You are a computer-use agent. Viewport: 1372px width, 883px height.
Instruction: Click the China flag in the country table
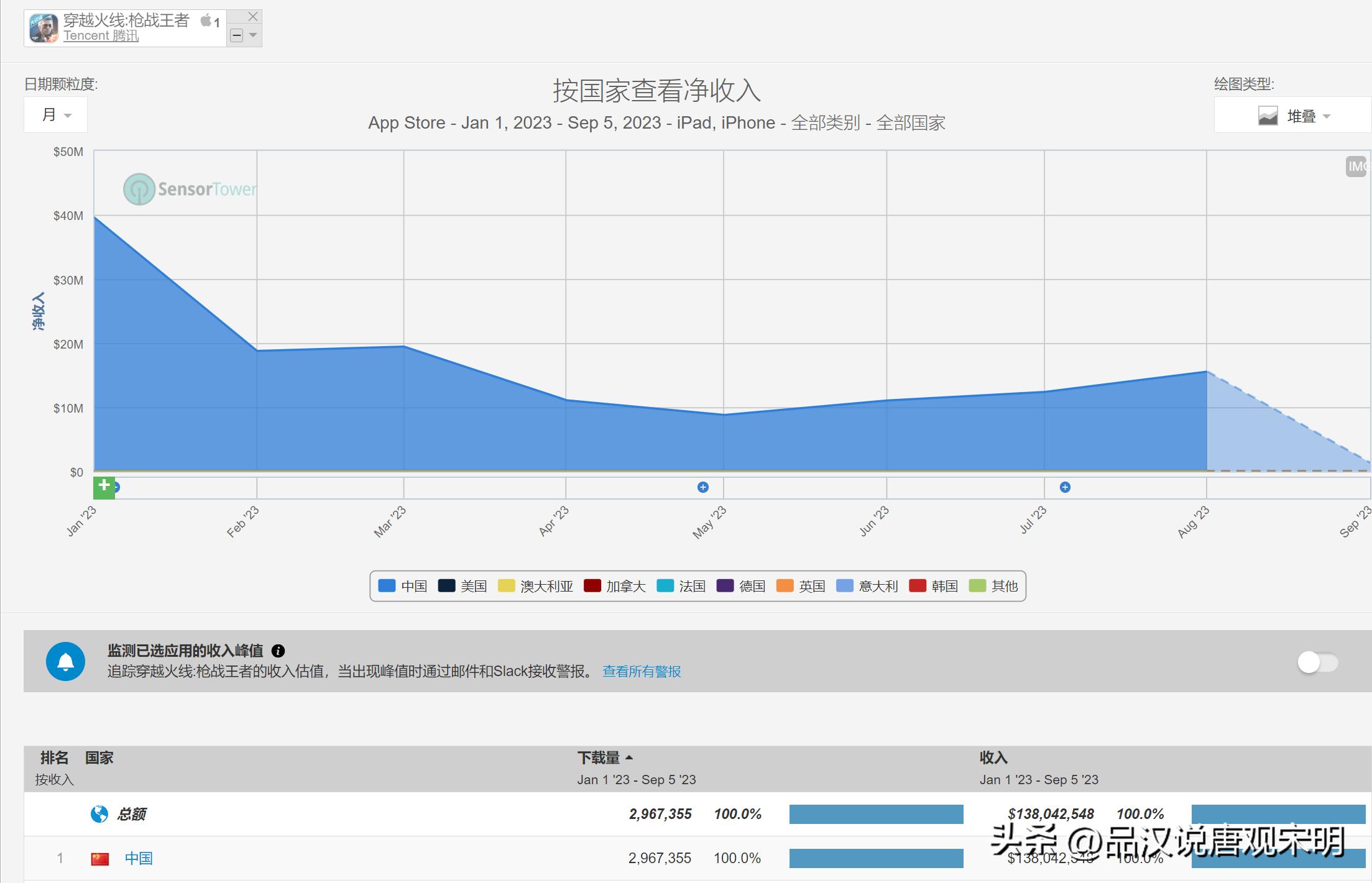click(99, 858)
